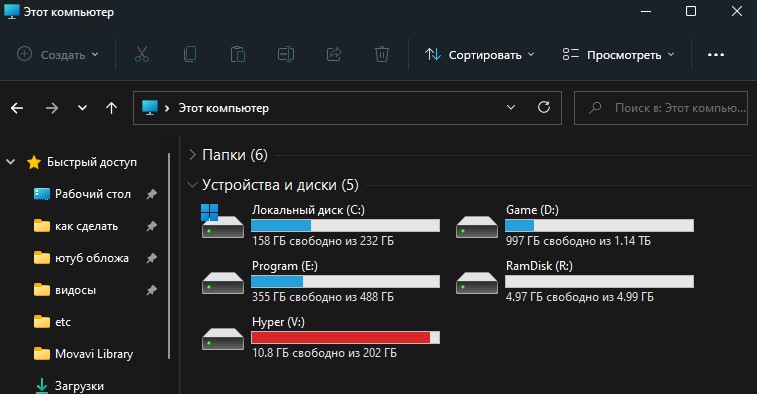757x394 pixels.
Task: Click the Локальный диск (C:) drive name
Action: 308,210
